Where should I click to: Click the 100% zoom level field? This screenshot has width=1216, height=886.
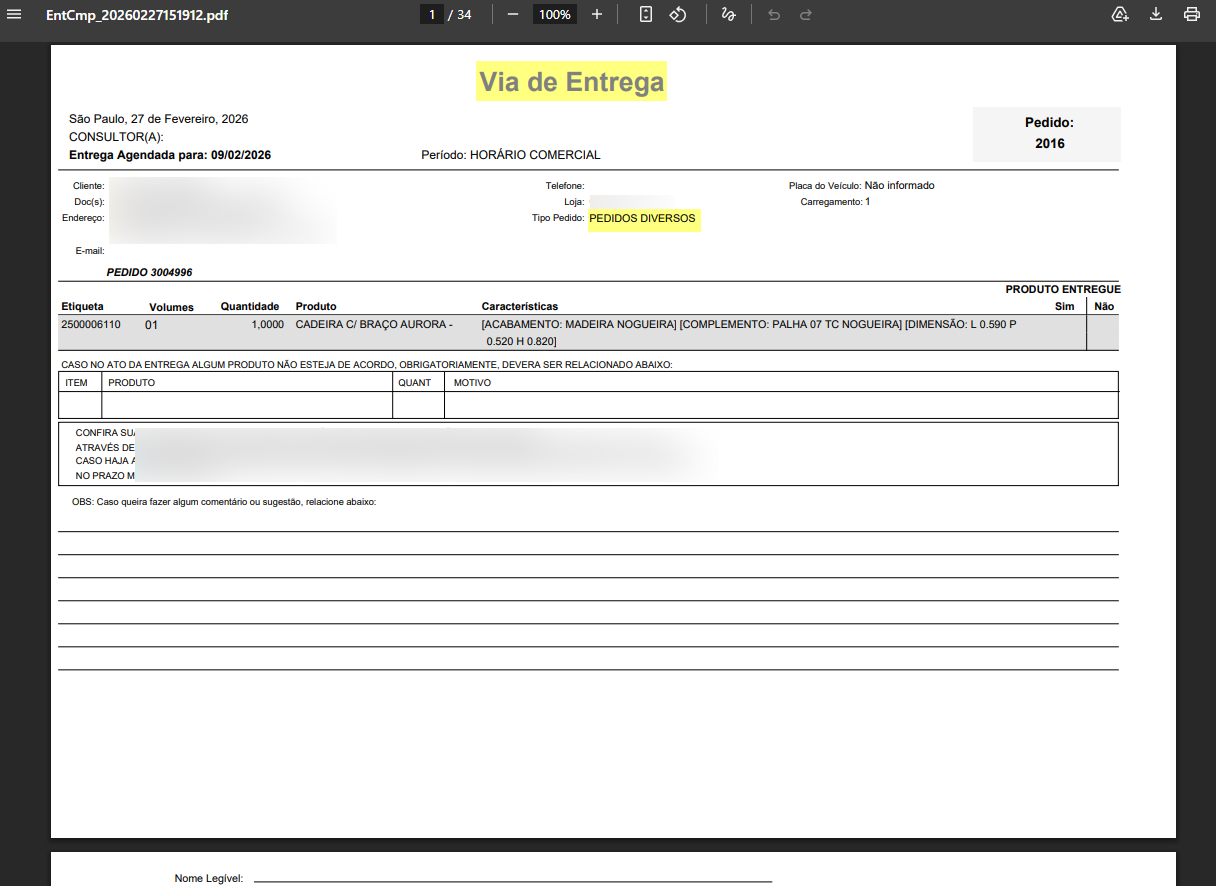[554, 15]
